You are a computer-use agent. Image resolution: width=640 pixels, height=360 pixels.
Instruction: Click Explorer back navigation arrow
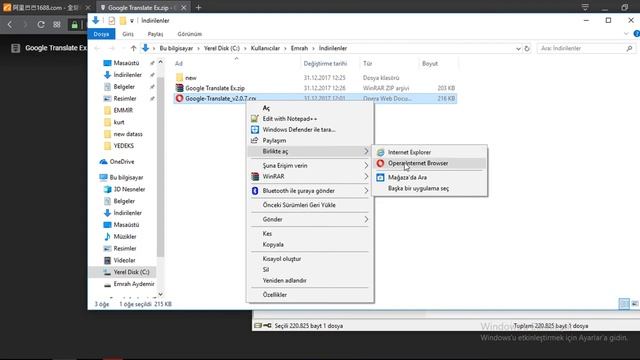click(x=97, y=49)
